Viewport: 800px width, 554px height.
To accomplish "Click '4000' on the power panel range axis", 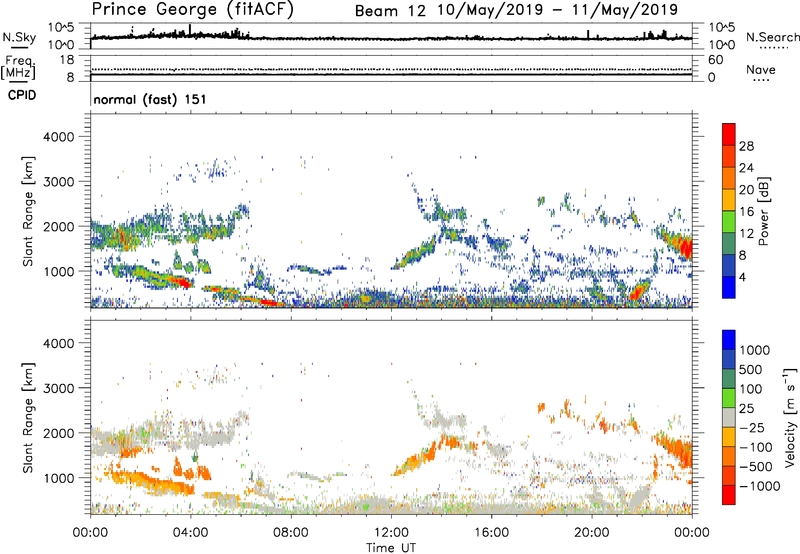I will pyautogui.click(x=59, y=137).
